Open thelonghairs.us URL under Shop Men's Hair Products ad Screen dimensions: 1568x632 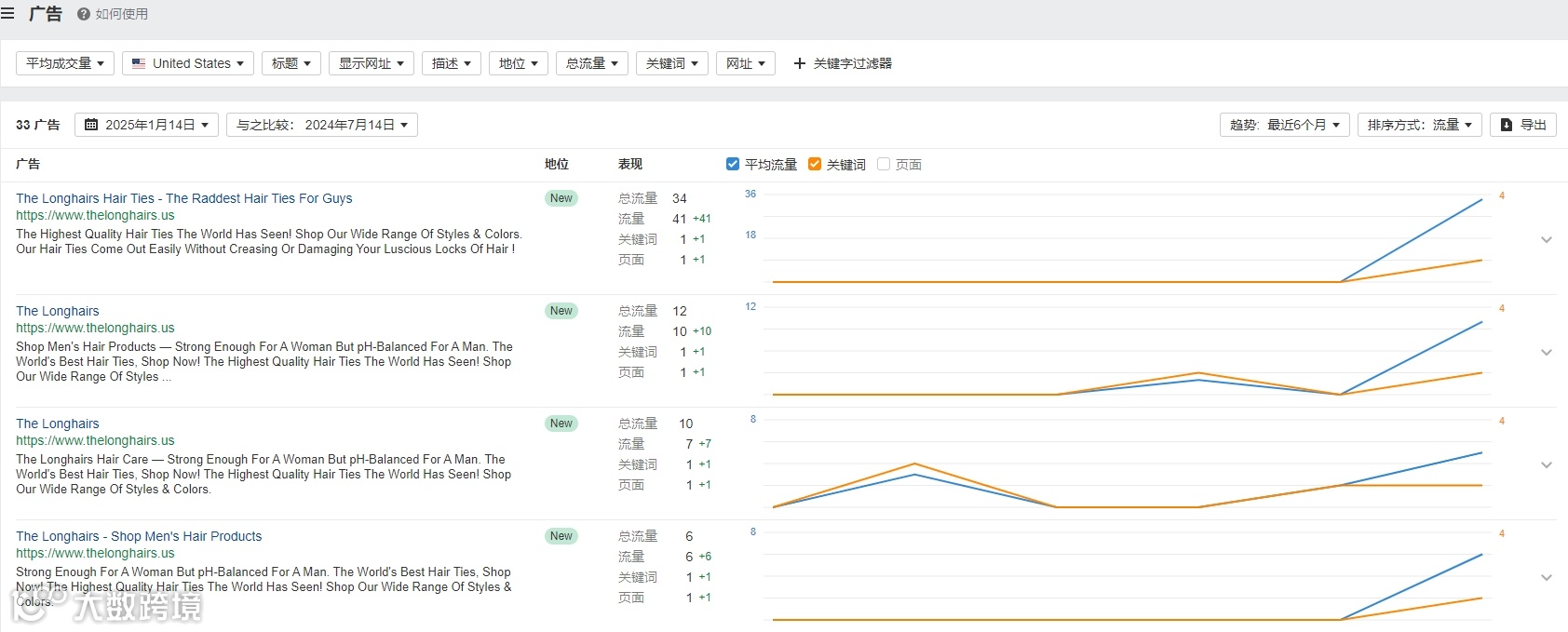pos(95,553)
